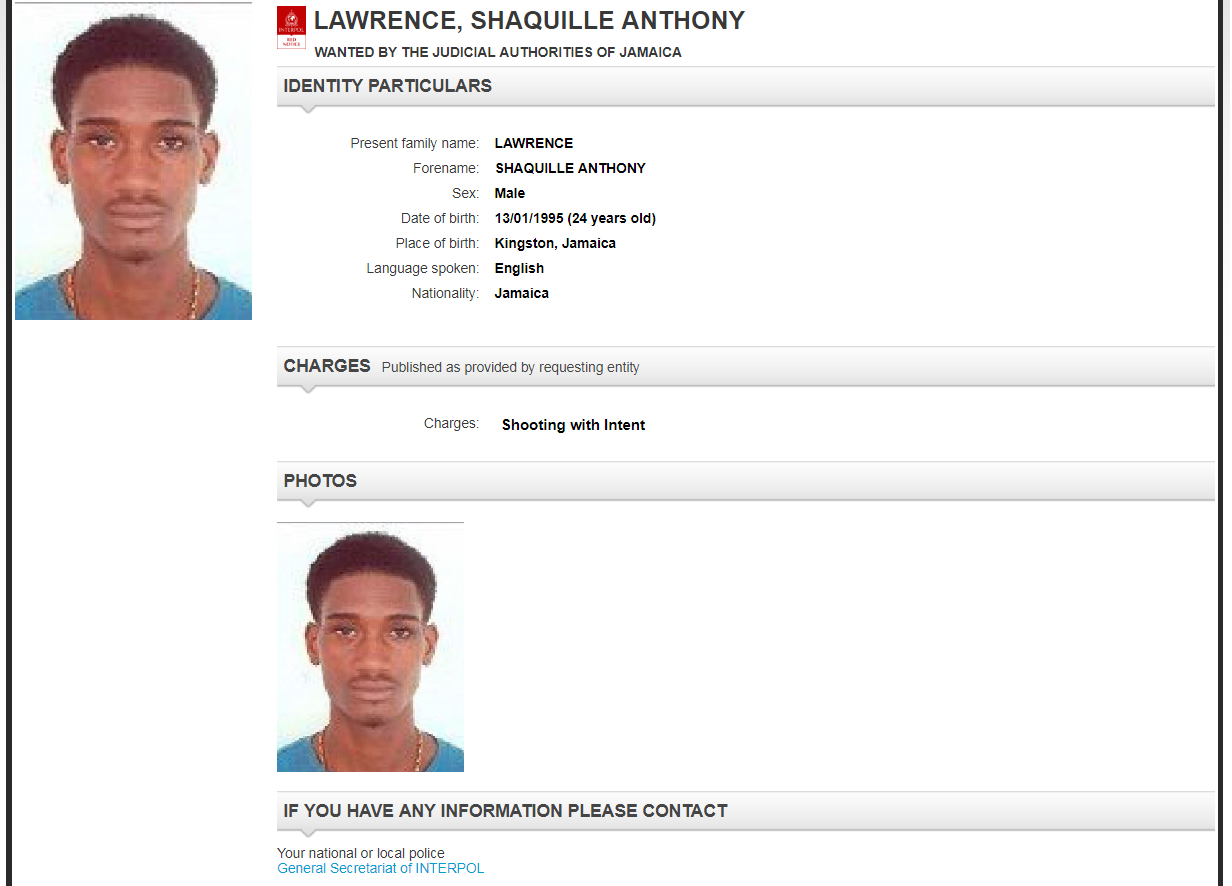This screenshot has width=1232, height=886.
Task: Open the thumbnail under the PHOTOS section
Action: (x=370, y=648)
